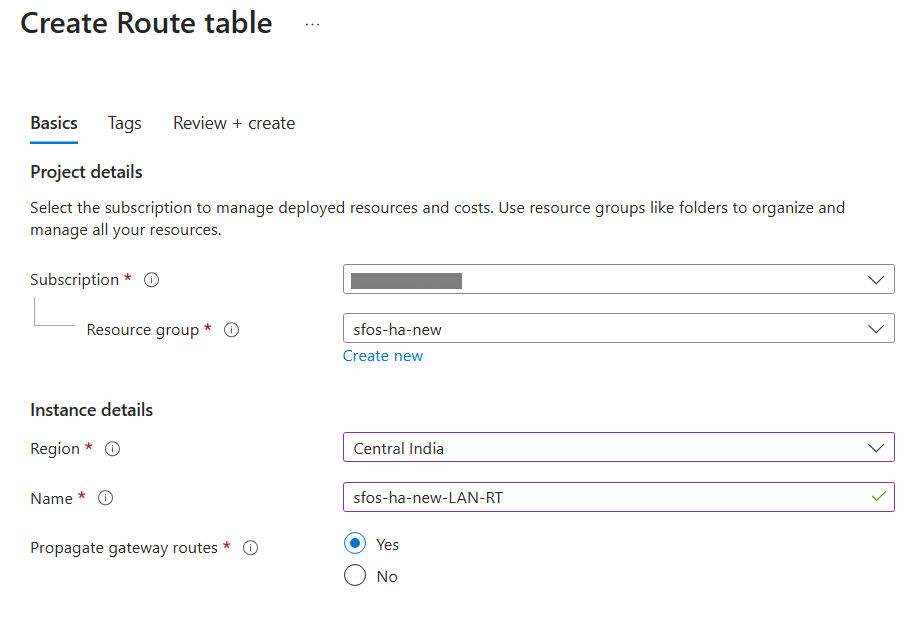Open the Subscription info tooltip icon
Screen dimensions: 917x632
point(151,280)
